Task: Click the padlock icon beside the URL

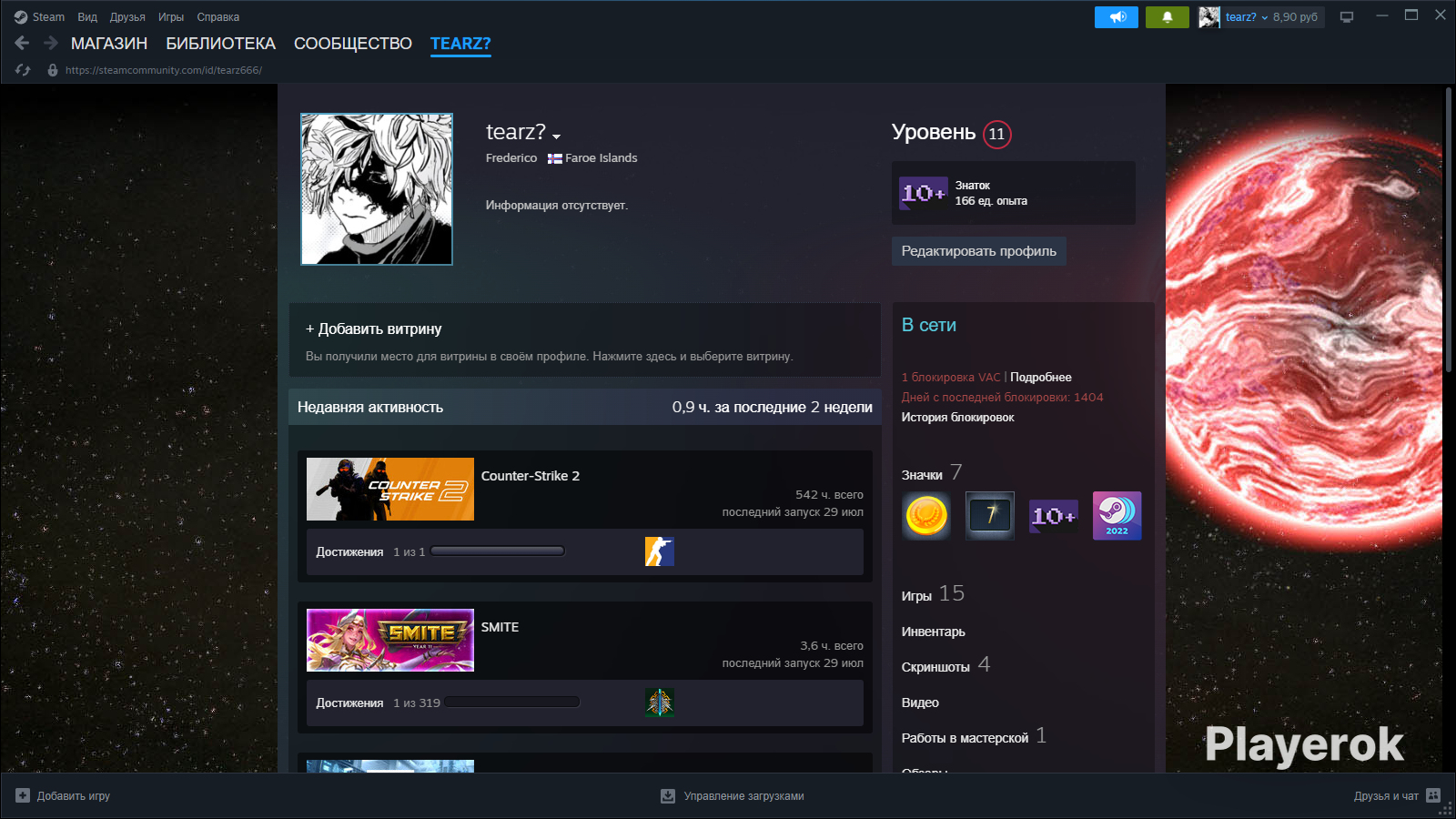Action: tap(53, 70)
